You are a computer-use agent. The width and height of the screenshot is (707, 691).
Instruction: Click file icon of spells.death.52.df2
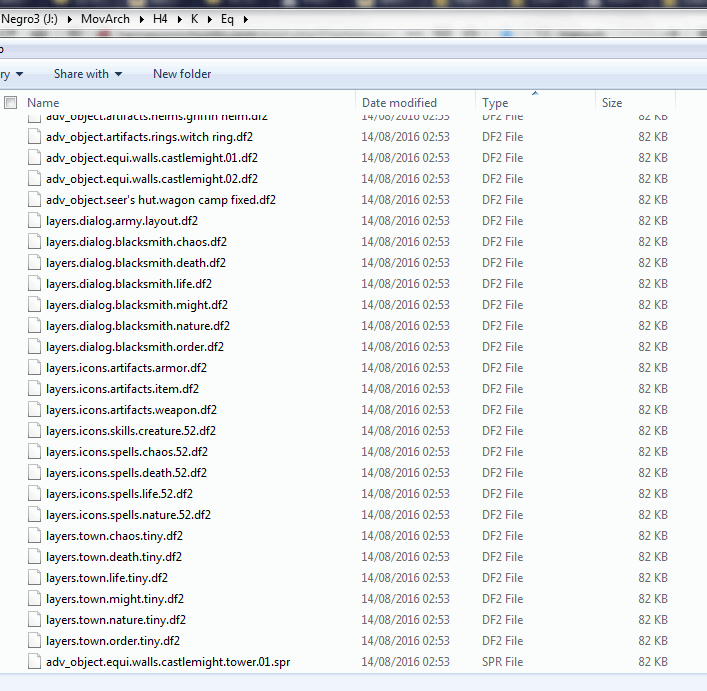pyautogui.click(x=34, y=473)
